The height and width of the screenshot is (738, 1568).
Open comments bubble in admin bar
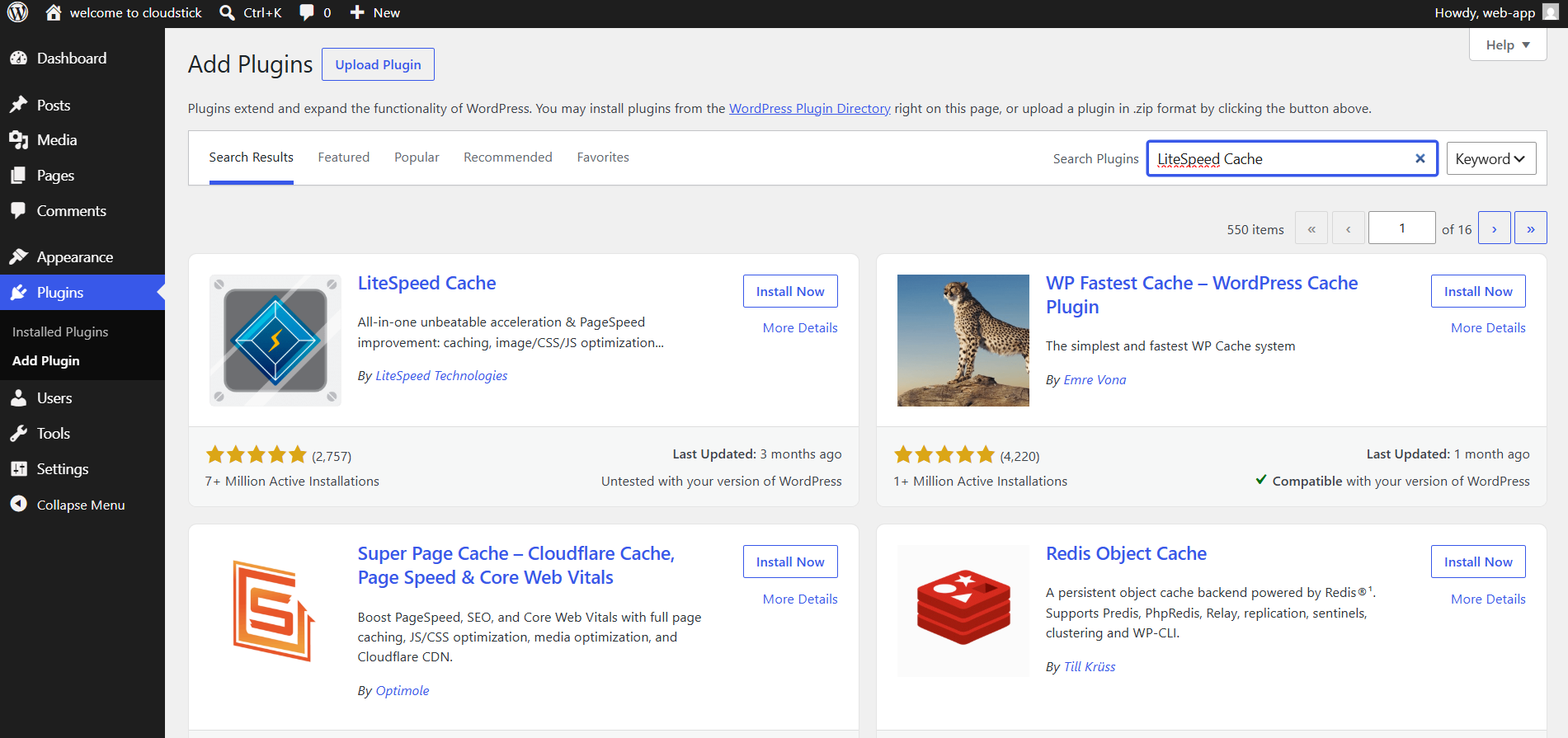pos(306,12)
